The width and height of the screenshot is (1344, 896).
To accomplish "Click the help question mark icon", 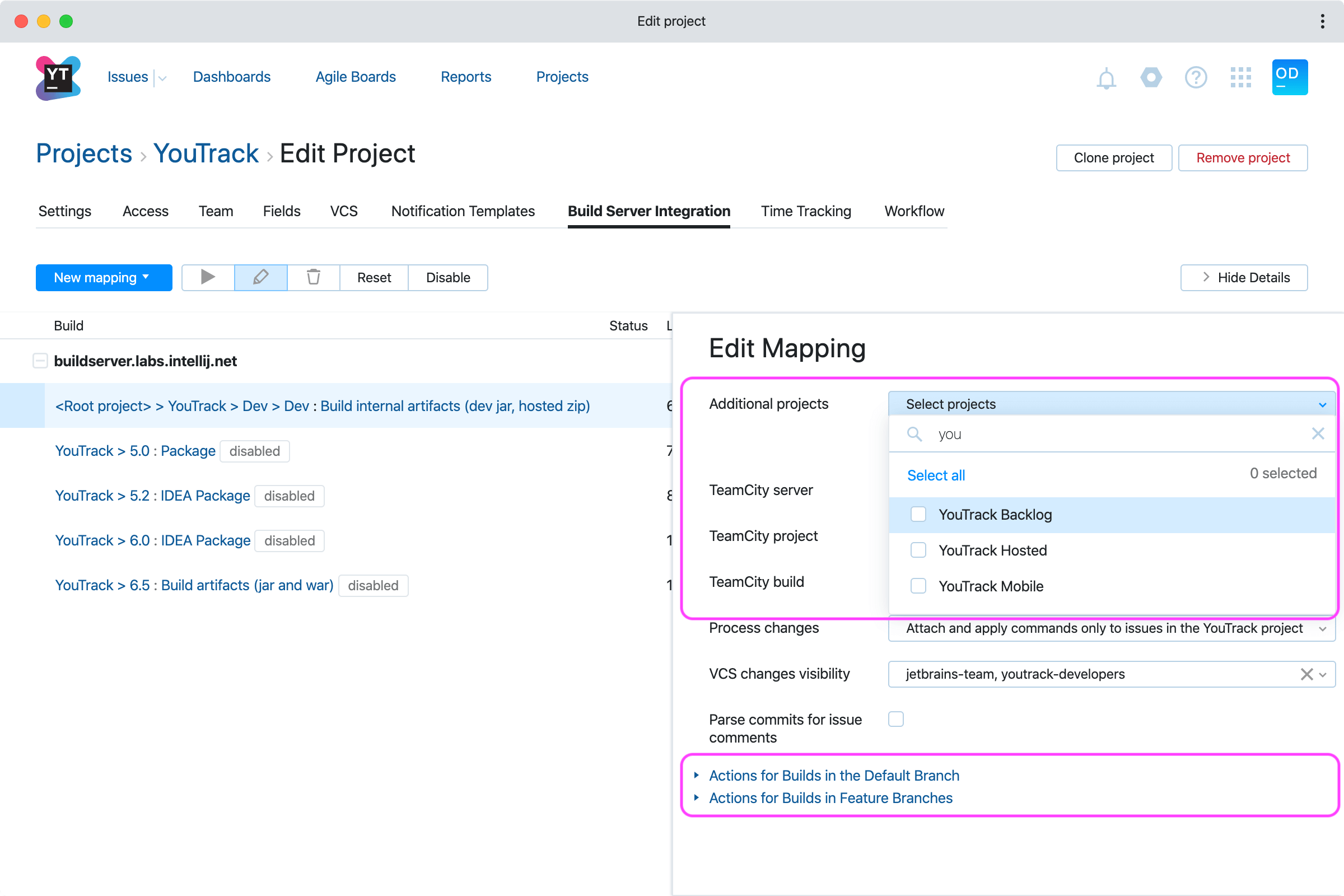I will tap(1196, 77).
